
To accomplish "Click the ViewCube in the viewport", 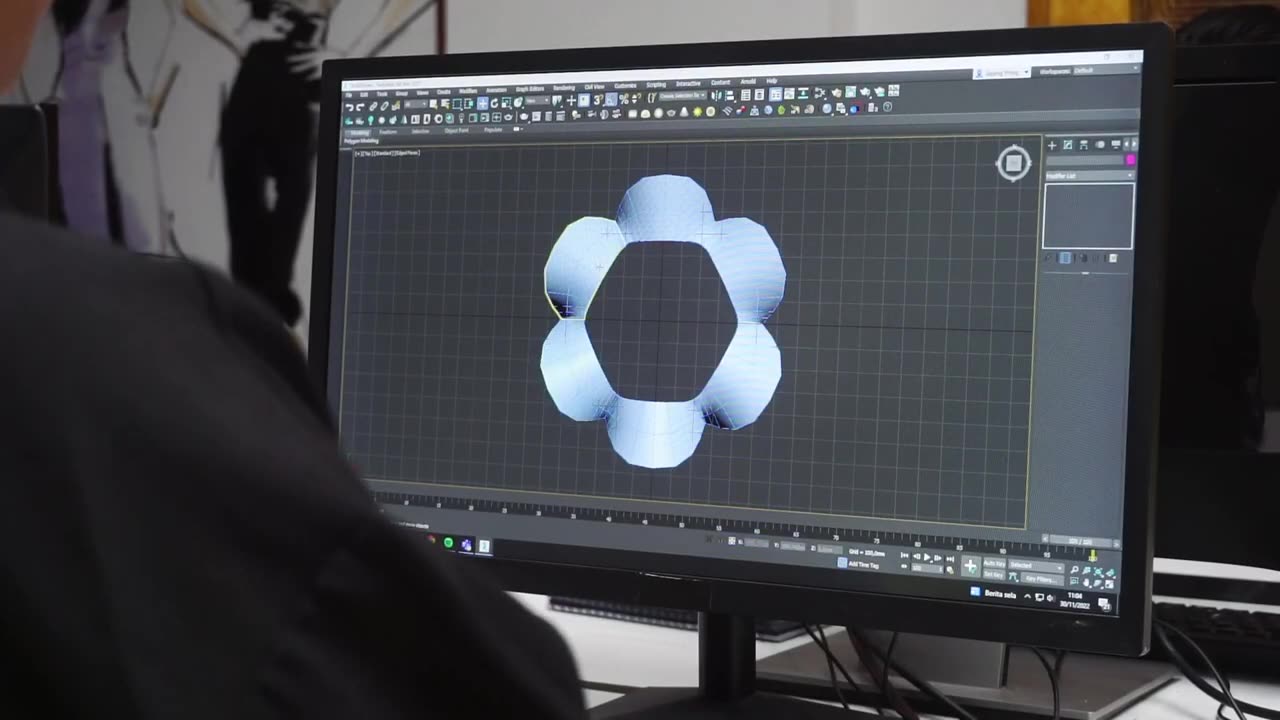I will [x=1013, y=163].
